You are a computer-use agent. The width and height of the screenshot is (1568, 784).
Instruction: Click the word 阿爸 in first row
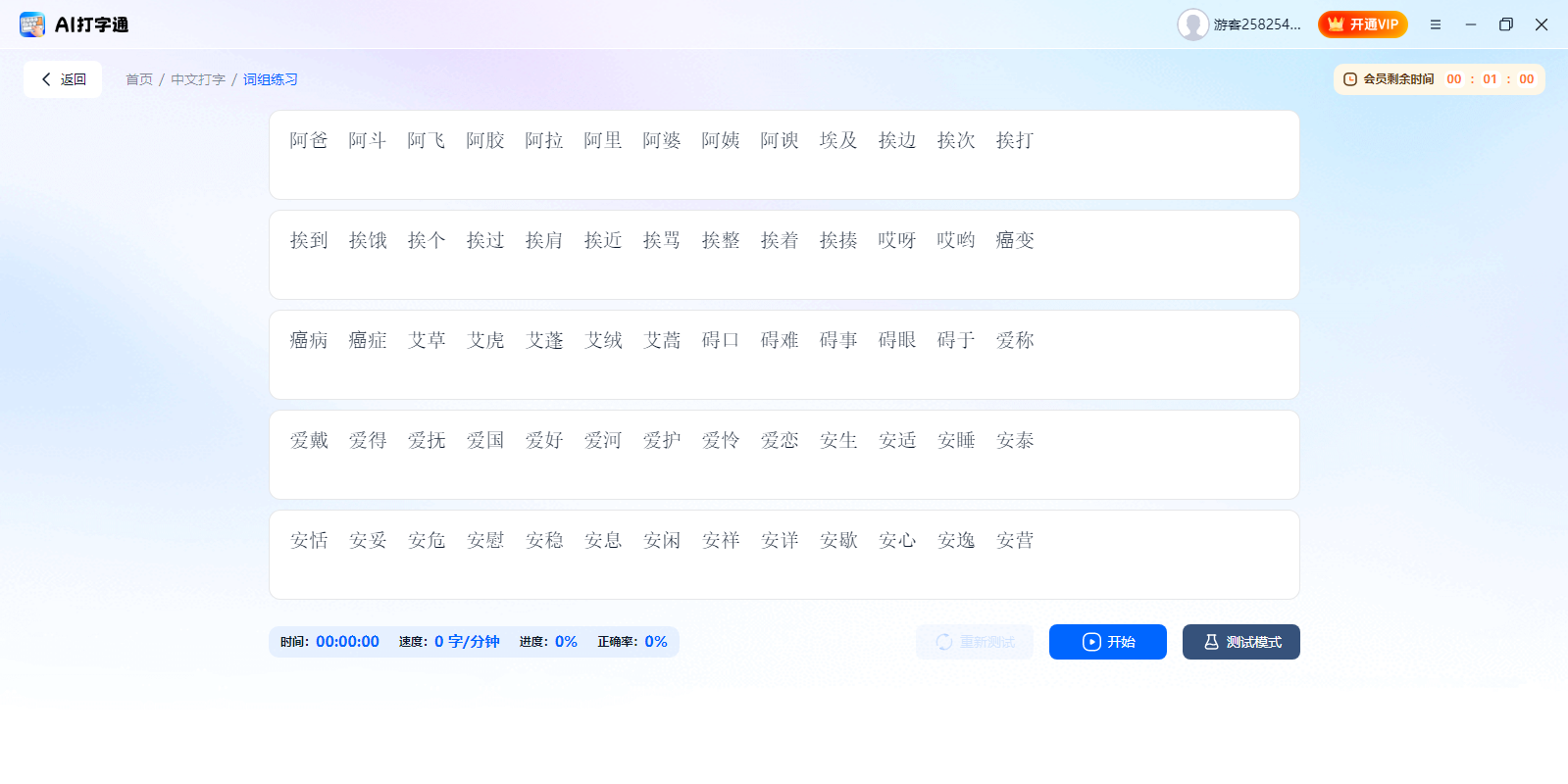(x=309, y=141)
